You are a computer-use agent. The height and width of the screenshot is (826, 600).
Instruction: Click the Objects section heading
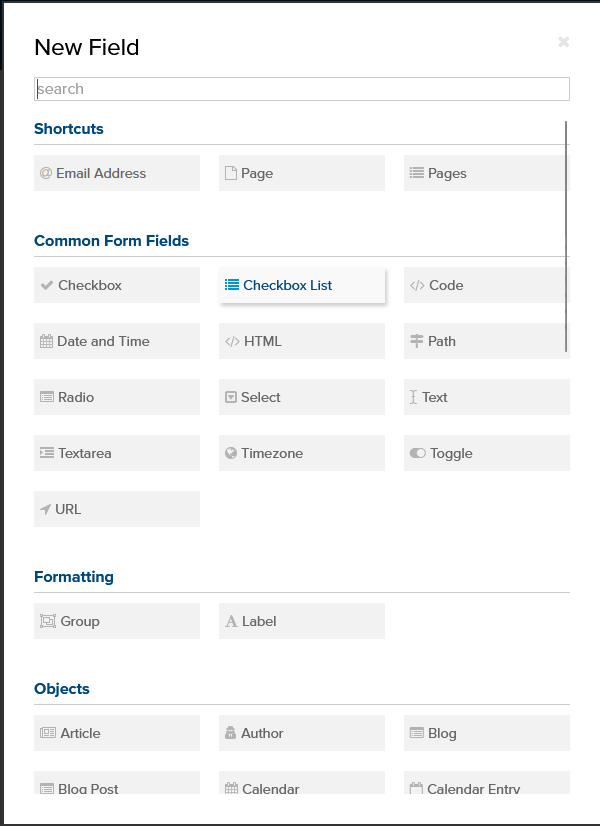point(62,689)
